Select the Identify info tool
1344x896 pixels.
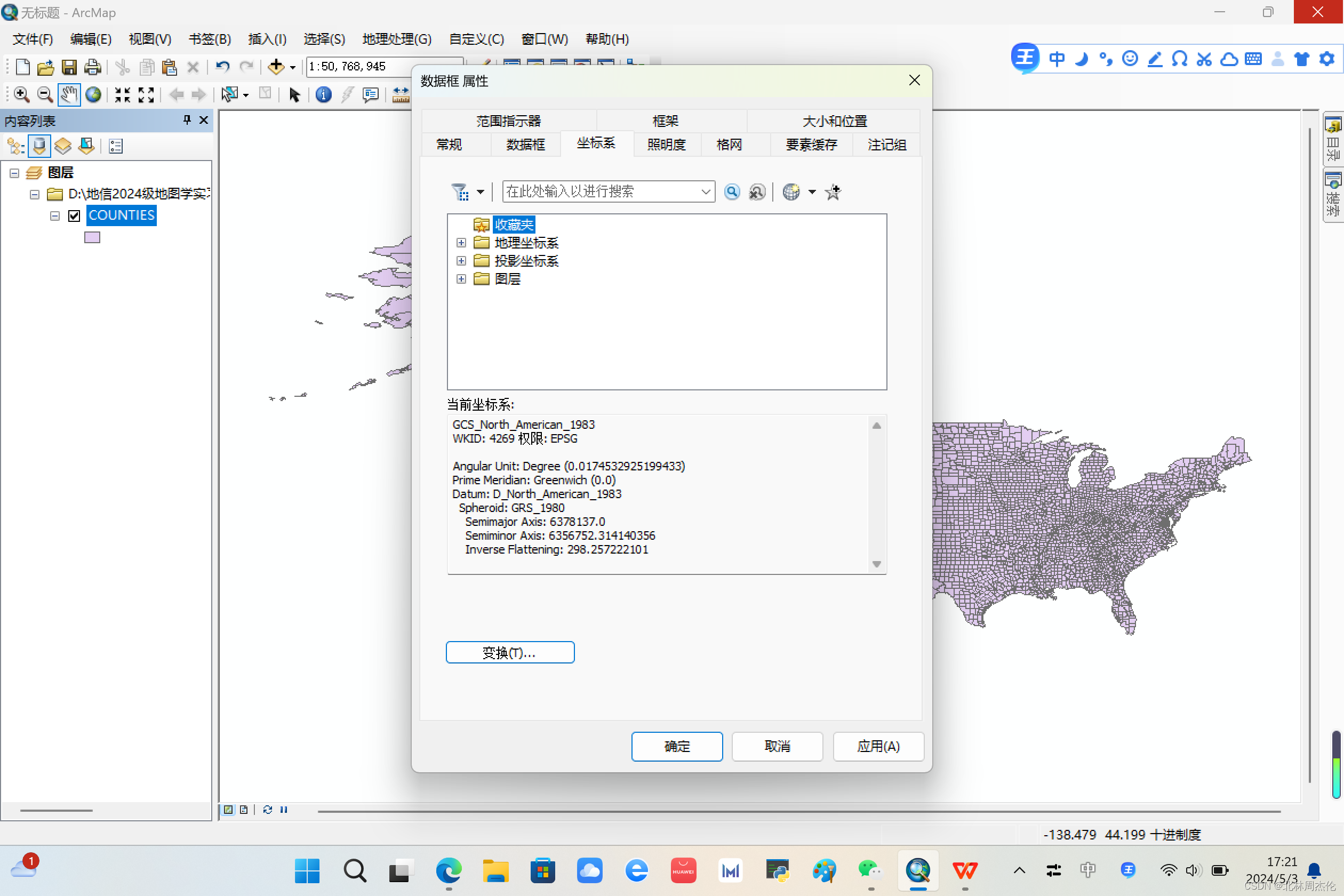click(x=323, y=94)
